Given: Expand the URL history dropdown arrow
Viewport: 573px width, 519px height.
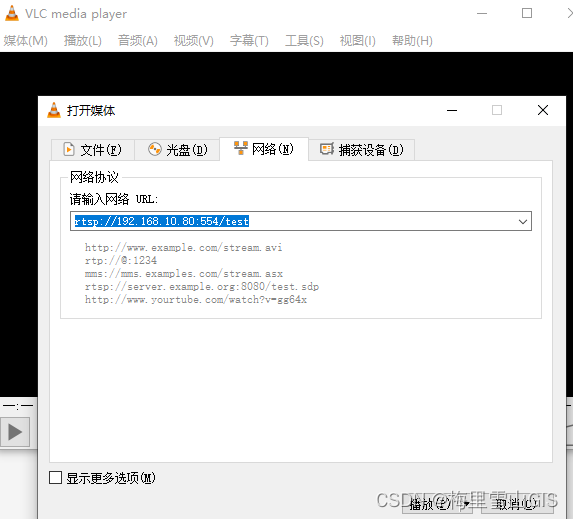Looking at the screenshot, I should (x=523, y=221).
